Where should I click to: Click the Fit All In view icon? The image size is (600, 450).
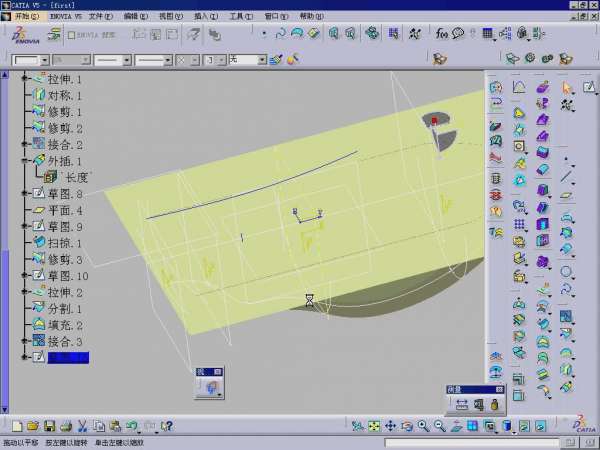pyautogui.click(x=373, y=427)
